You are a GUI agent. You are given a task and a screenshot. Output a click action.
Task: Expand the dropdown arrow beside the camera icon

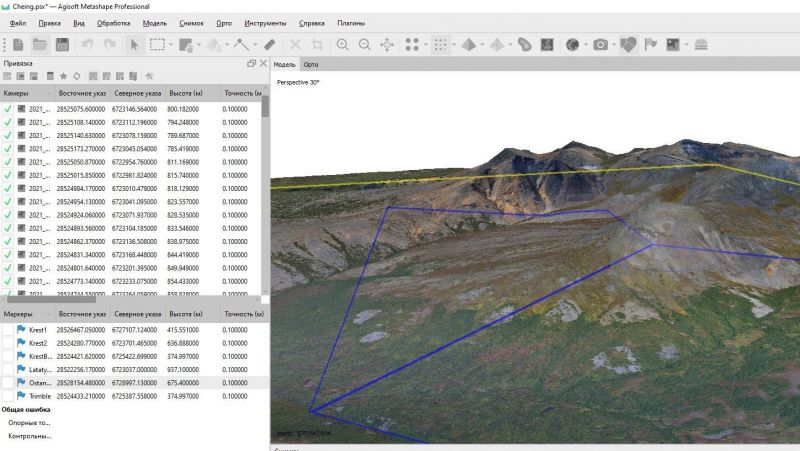(614, 44)
